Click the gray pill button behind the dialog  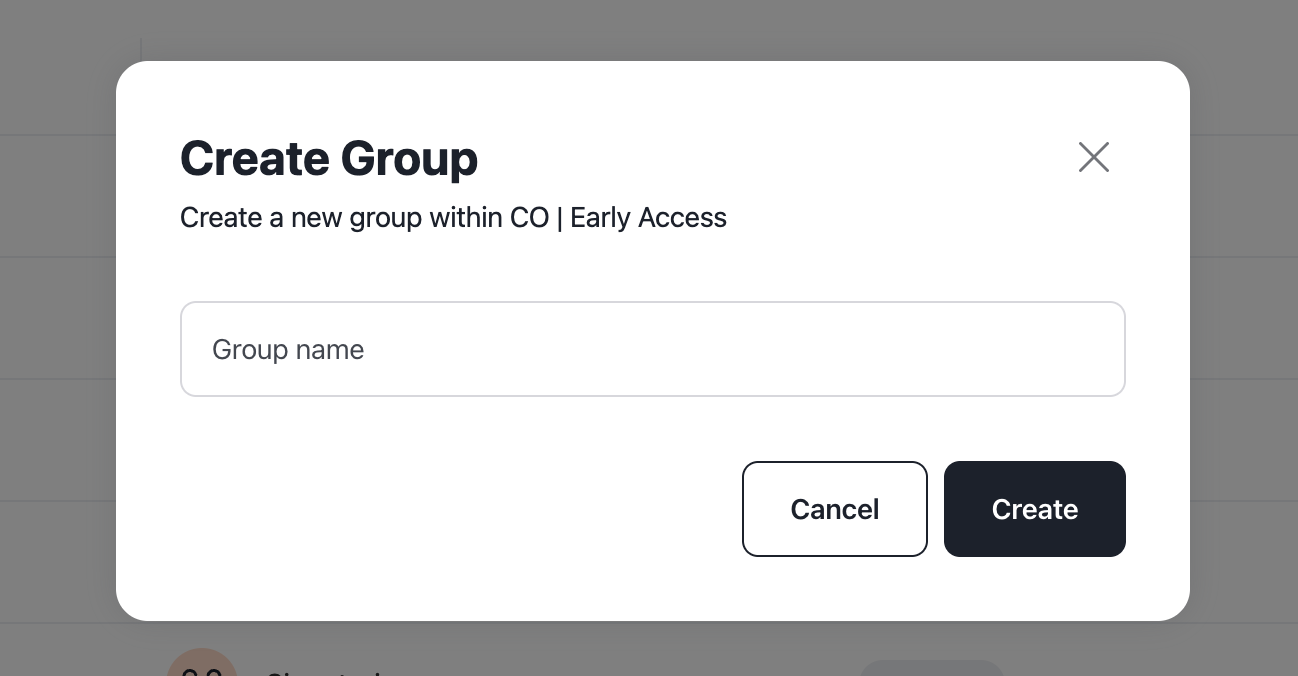[x=931, y=668]
